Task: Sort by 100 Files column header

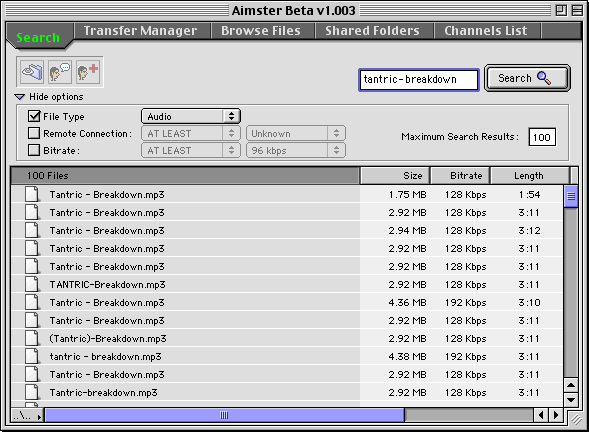Action: (x=185, y=175)
